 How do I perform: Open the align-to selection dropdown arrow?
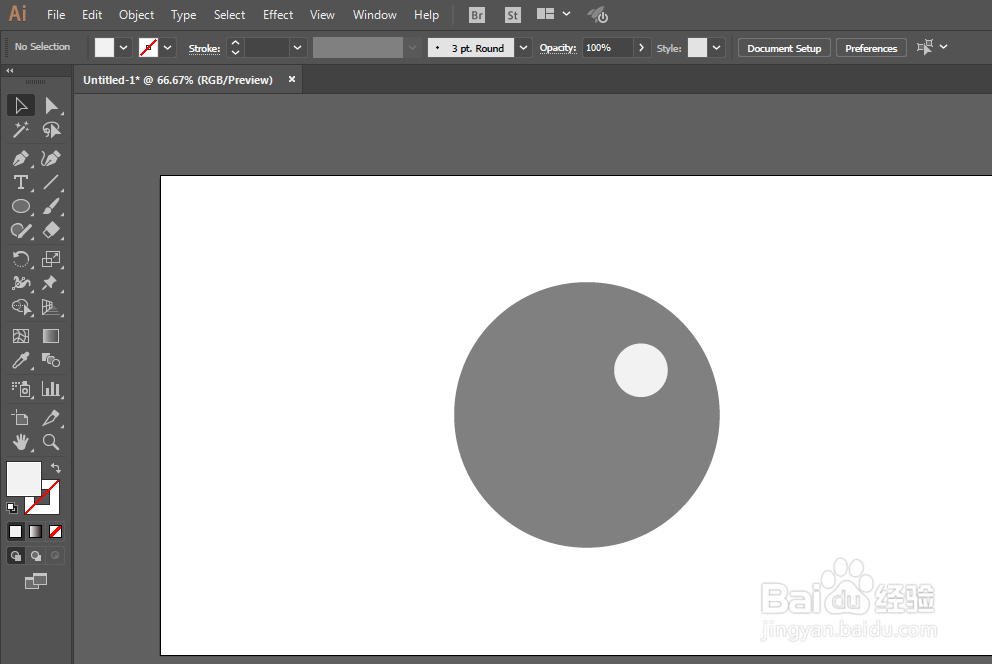(943, 47)
